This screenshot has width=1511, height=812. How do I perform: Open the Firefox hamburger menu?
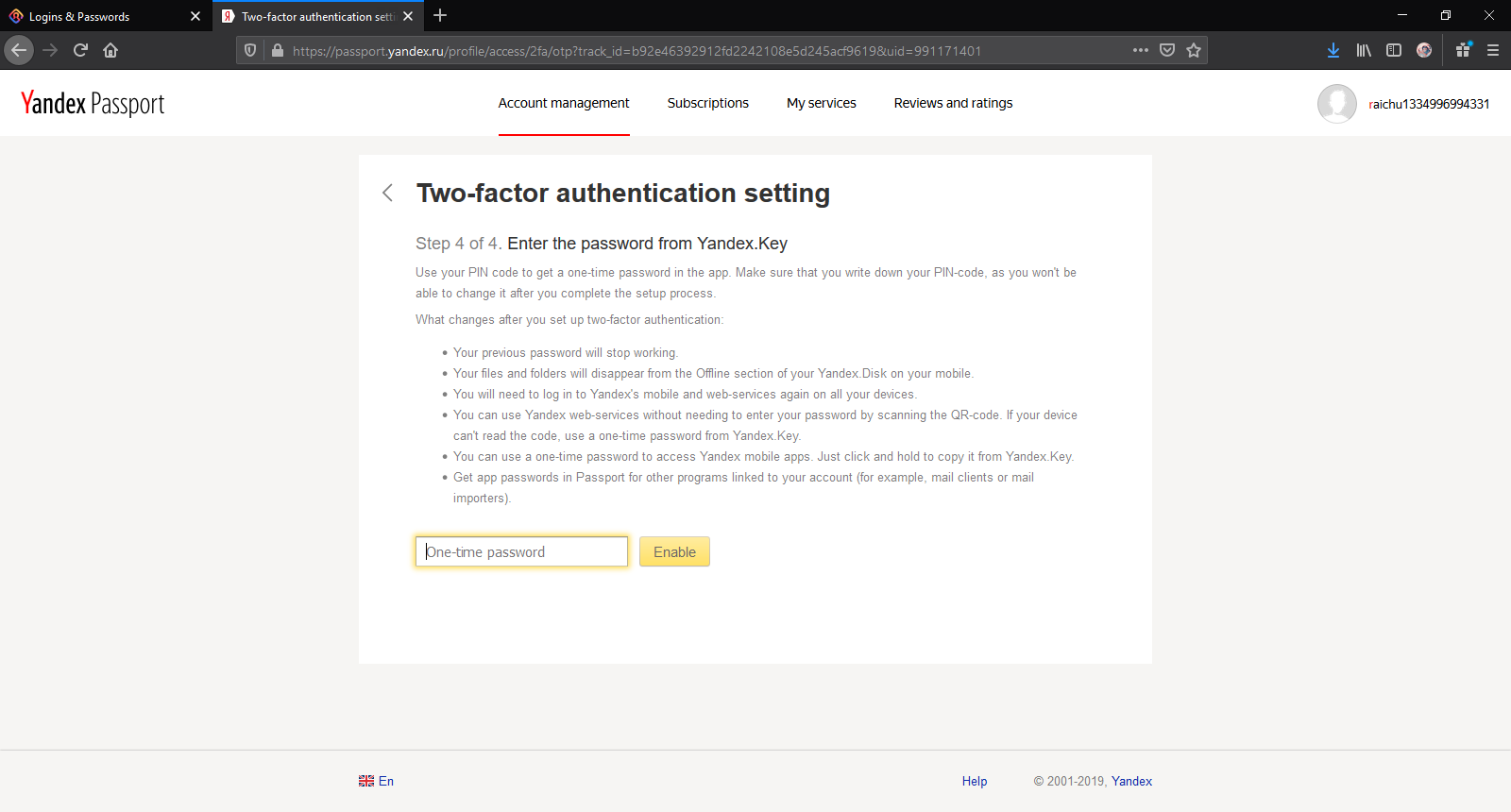coord(1493,50)
